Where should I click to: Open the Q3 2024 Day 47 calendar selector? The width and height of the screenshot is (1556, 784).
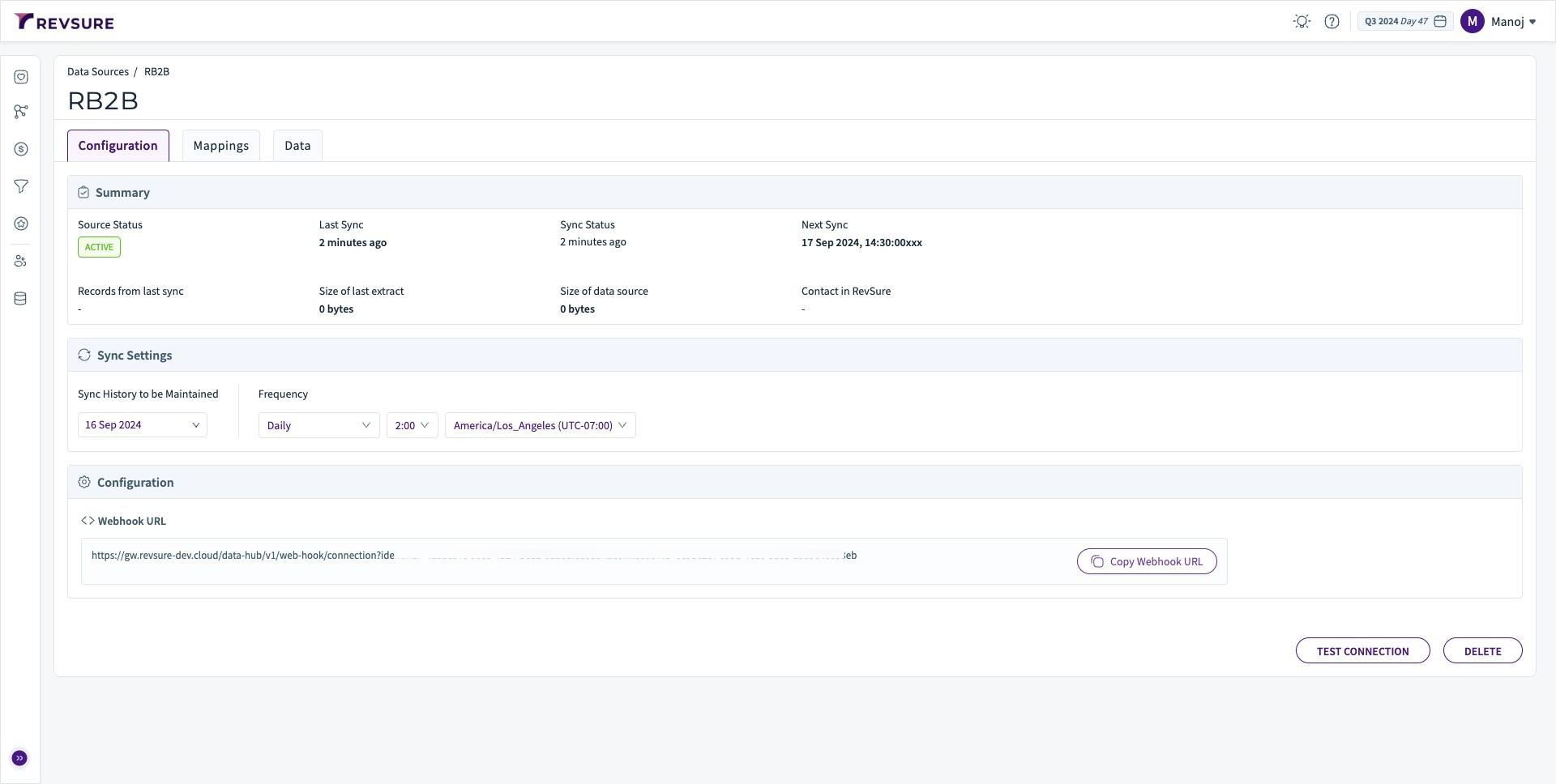(1405, 22)
